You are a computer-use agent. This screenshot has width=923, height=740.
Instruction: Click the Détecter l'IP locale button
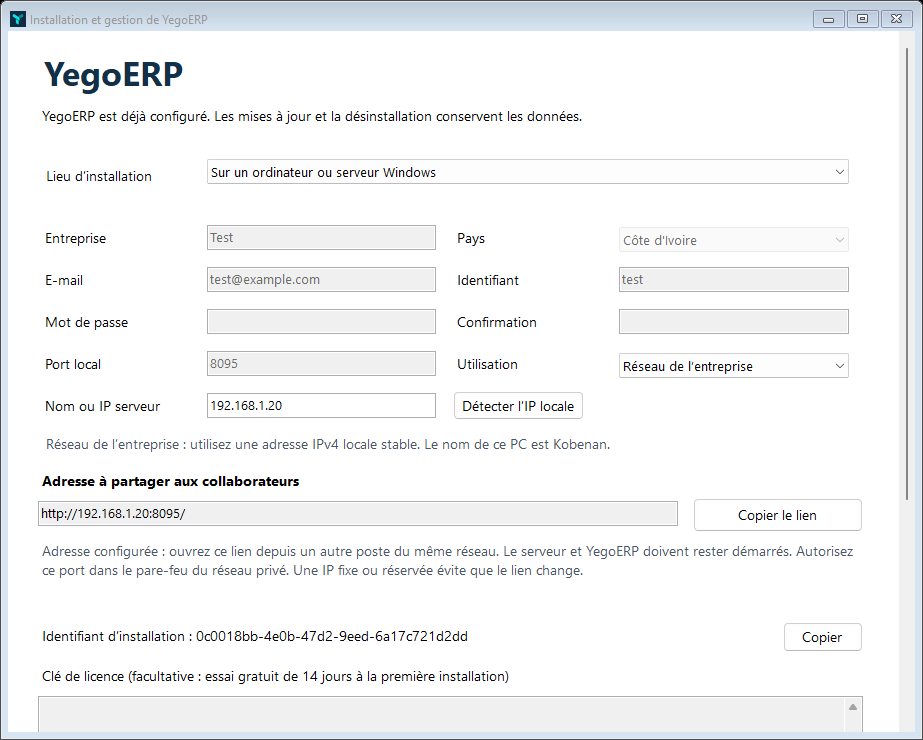tap(518, 406)
